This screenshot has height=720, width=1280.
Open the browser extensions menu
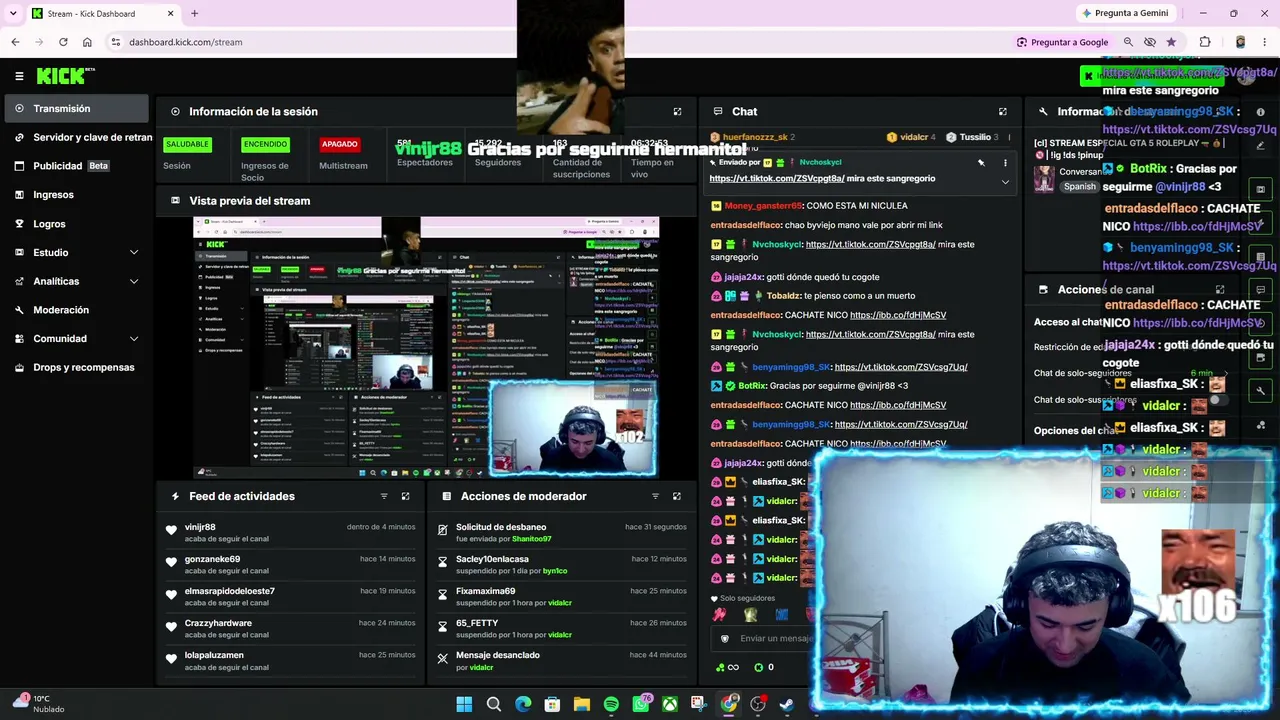(1205, 42)
